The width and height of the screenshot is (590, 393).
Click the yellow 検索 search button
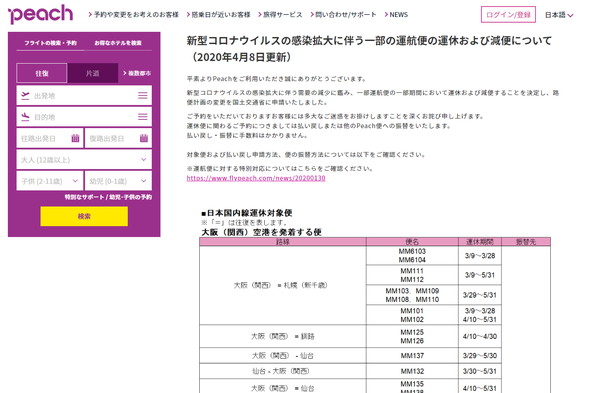[x=84, y=216]
